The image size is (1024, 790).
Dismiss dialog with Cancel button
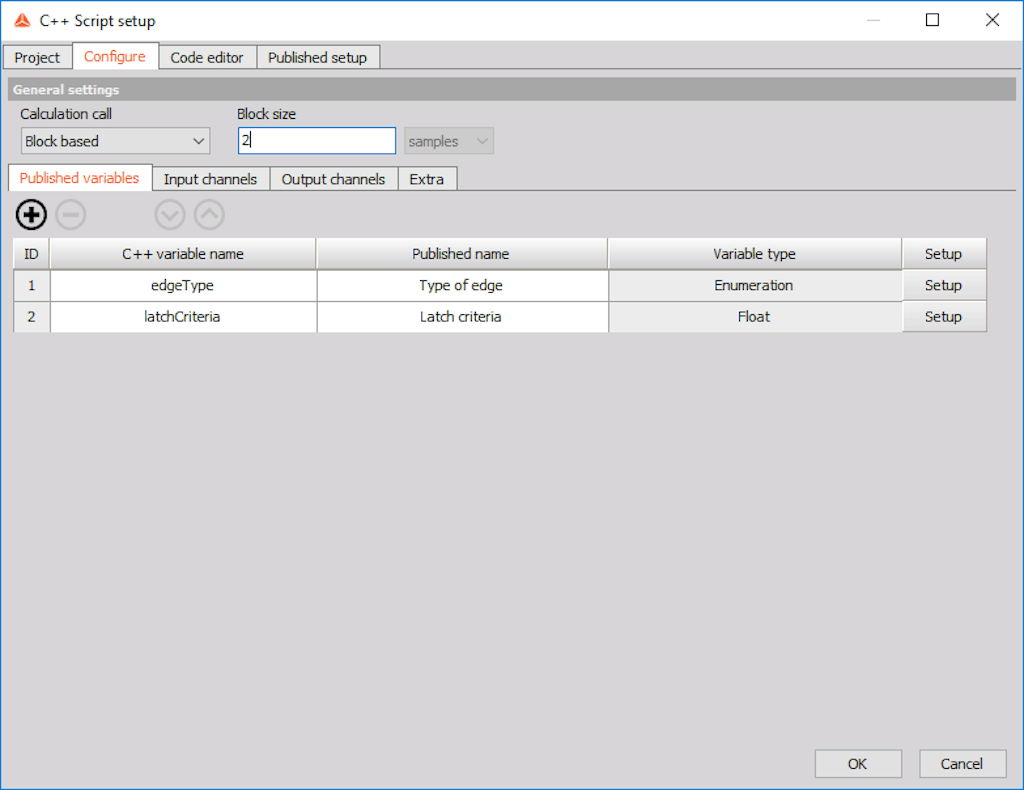click(x=962, y=764)
